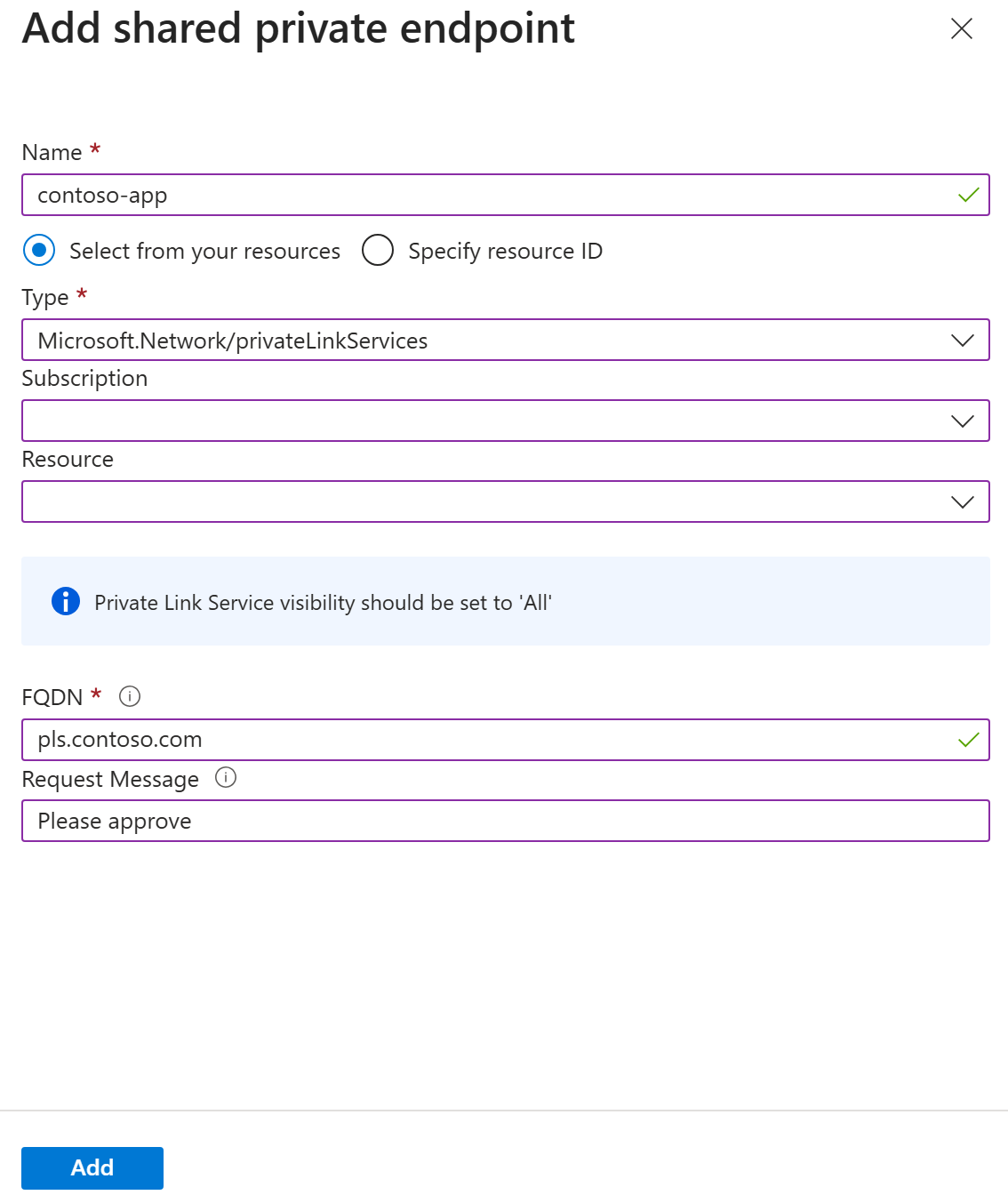
Task: Click the Request Message info icon
Action: (x=227, y=779)
